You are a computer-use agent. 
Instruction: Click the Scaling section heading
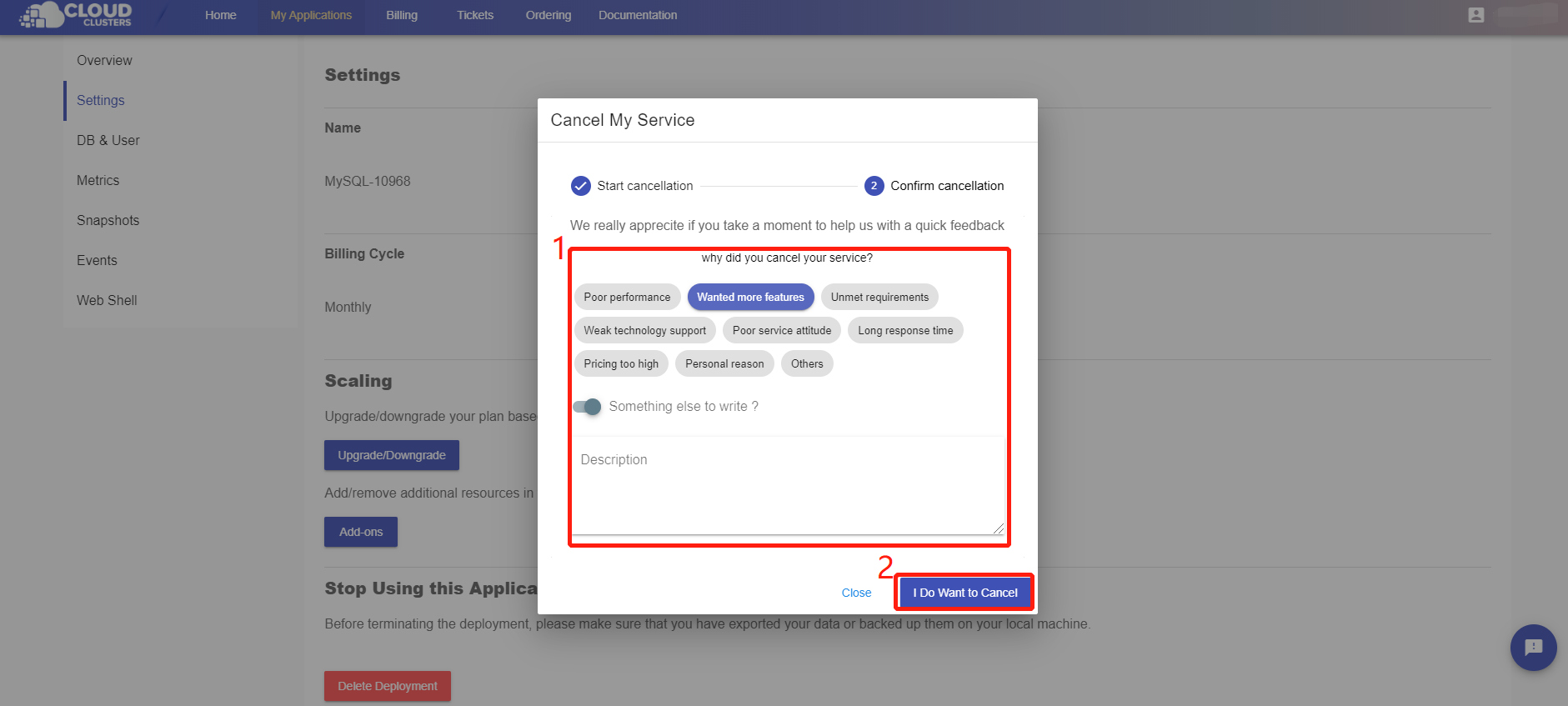pos(358,381)
